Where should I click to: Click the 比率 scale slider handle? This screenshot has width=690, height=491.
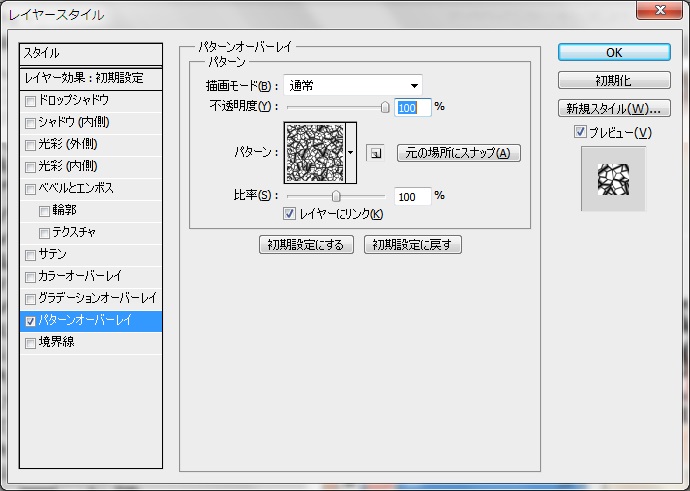336,196
